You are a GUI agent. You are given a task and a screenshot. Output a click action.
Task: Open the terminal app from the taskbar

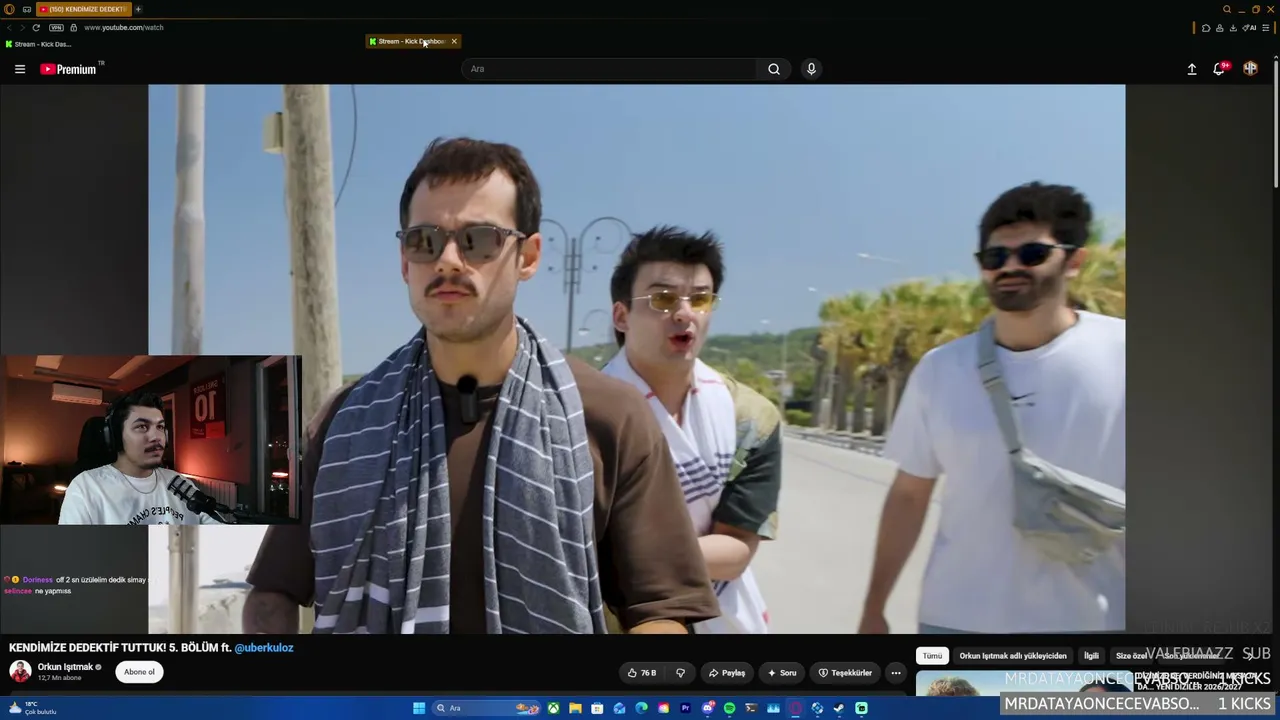click(x=751, y=708)
